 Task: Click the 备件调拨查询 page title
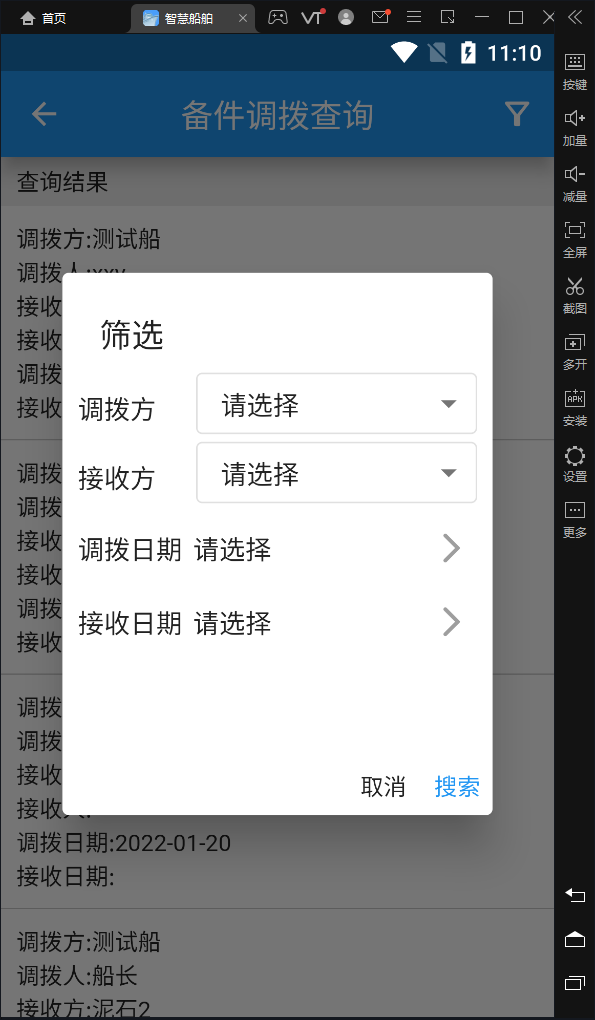pos(278,116)
